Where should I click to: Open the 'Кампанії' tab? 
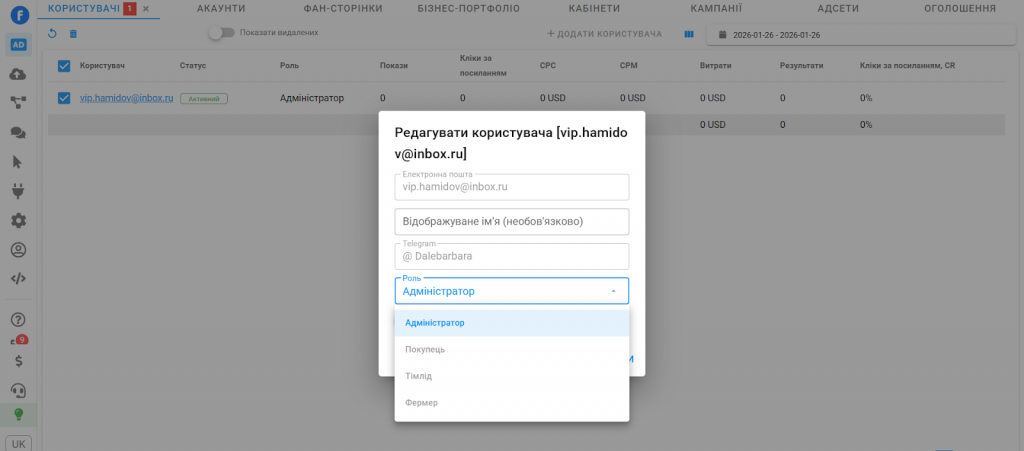point(716,8)
